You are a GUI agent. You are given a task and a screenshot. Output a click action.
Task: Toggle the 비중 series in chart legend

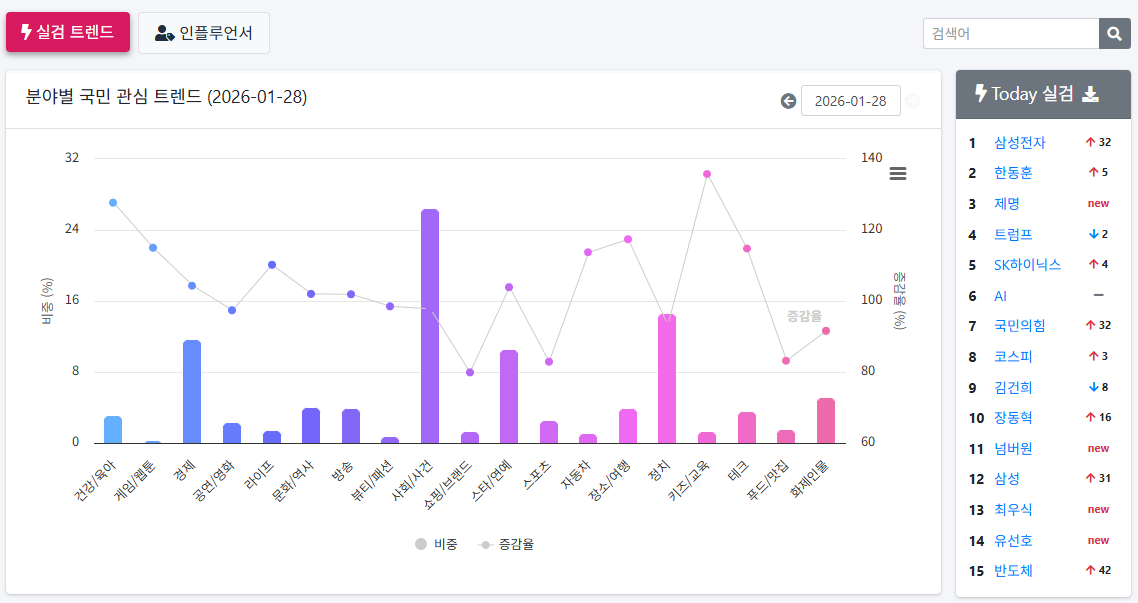[436, 544]
